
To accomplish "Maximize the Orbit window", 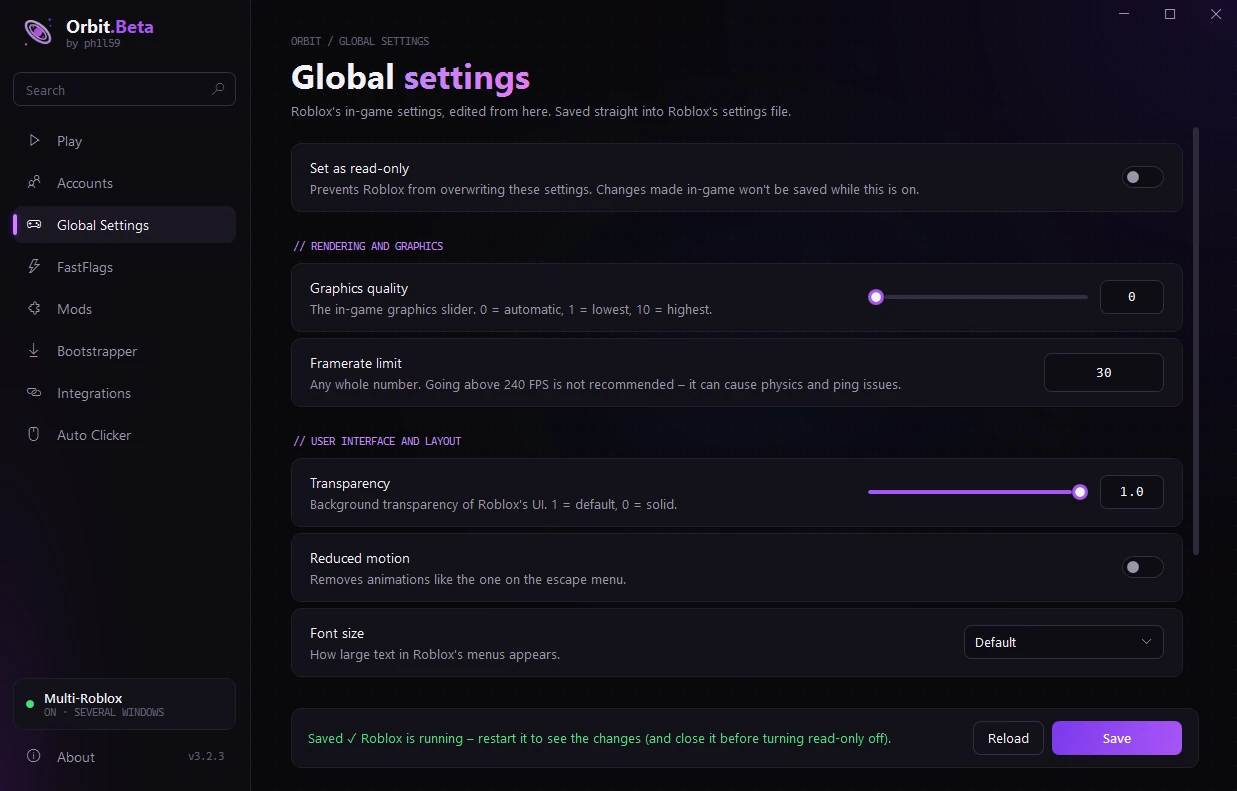I will tap(1170, 14).
